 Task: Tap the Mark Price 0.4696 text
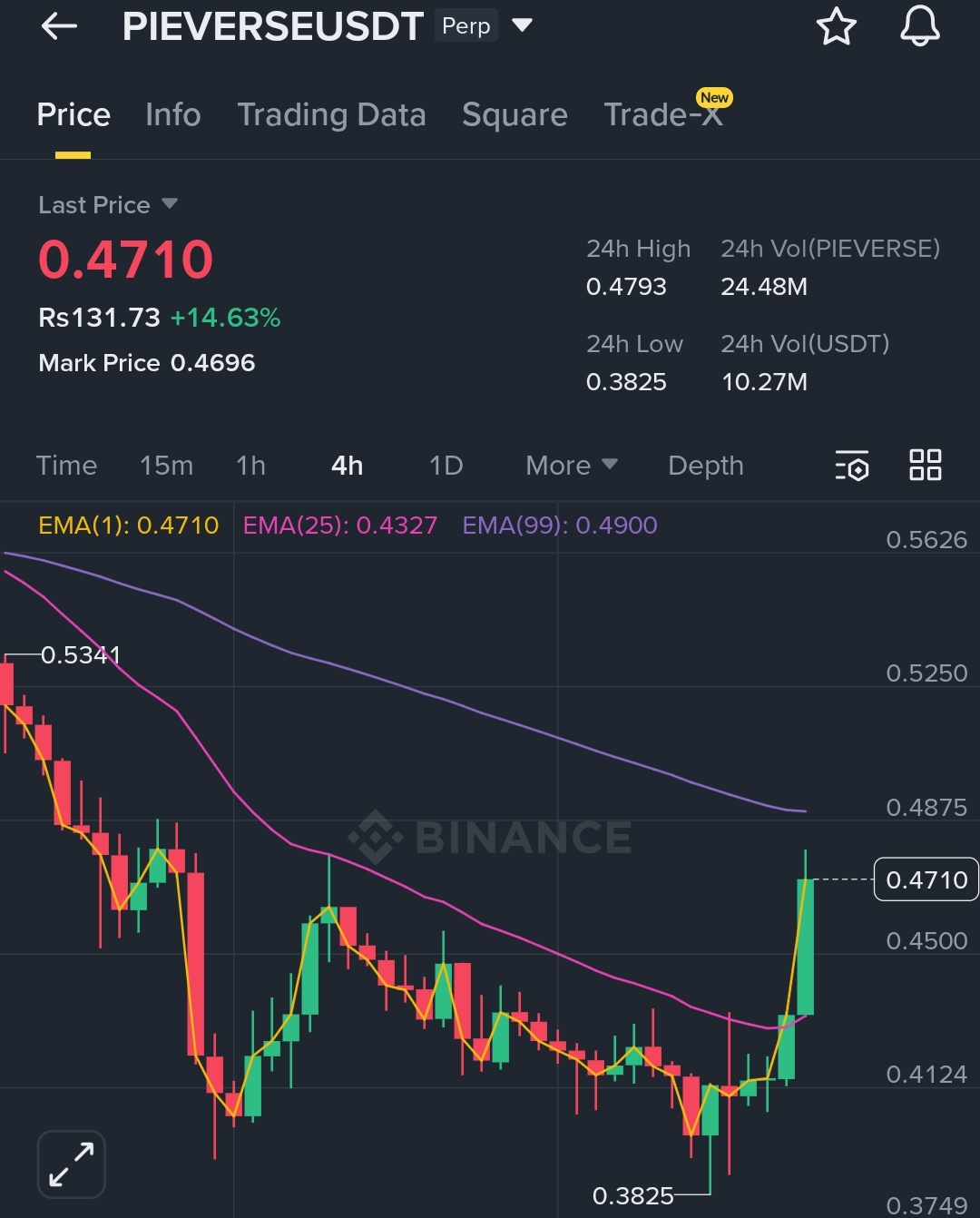click(x=147, y=363)
